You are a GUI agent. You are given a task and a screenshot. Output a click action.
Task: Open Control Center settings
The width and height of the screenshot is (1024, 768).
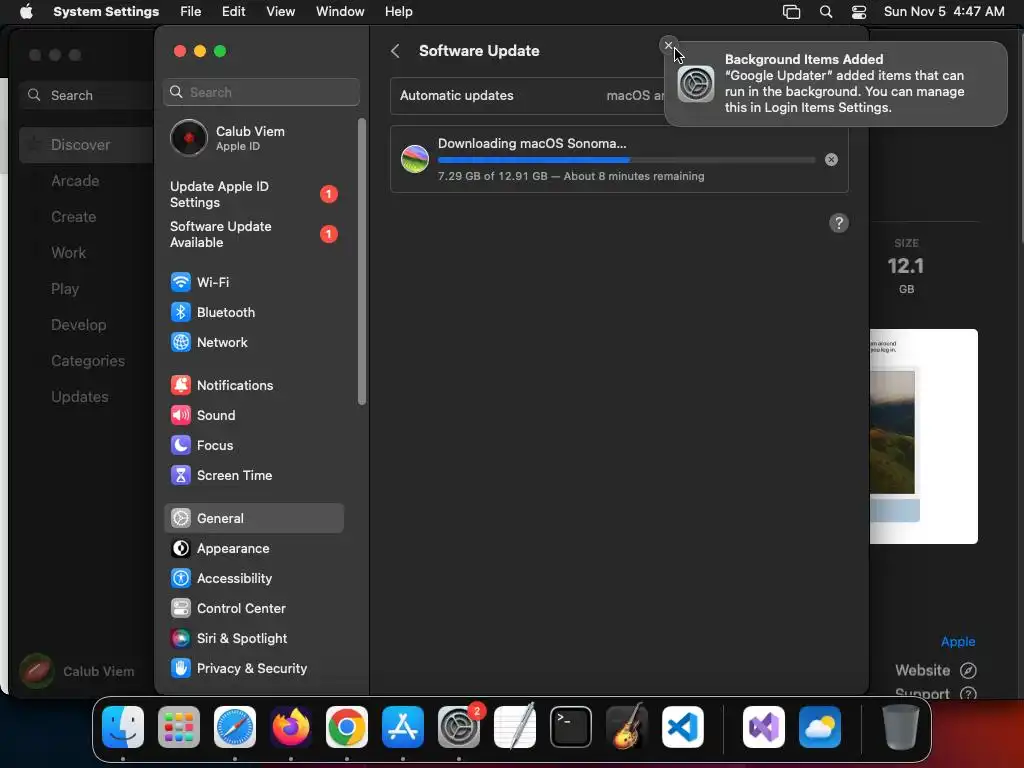(x=253, y=609)
